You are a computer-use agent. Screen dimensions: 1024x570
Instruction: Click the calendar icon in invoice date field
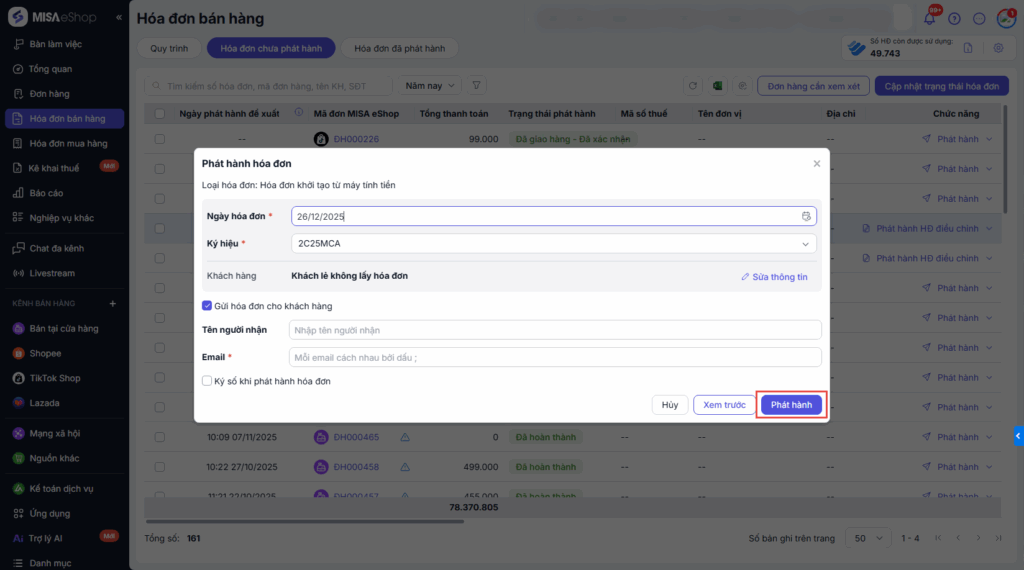point(806,216)
